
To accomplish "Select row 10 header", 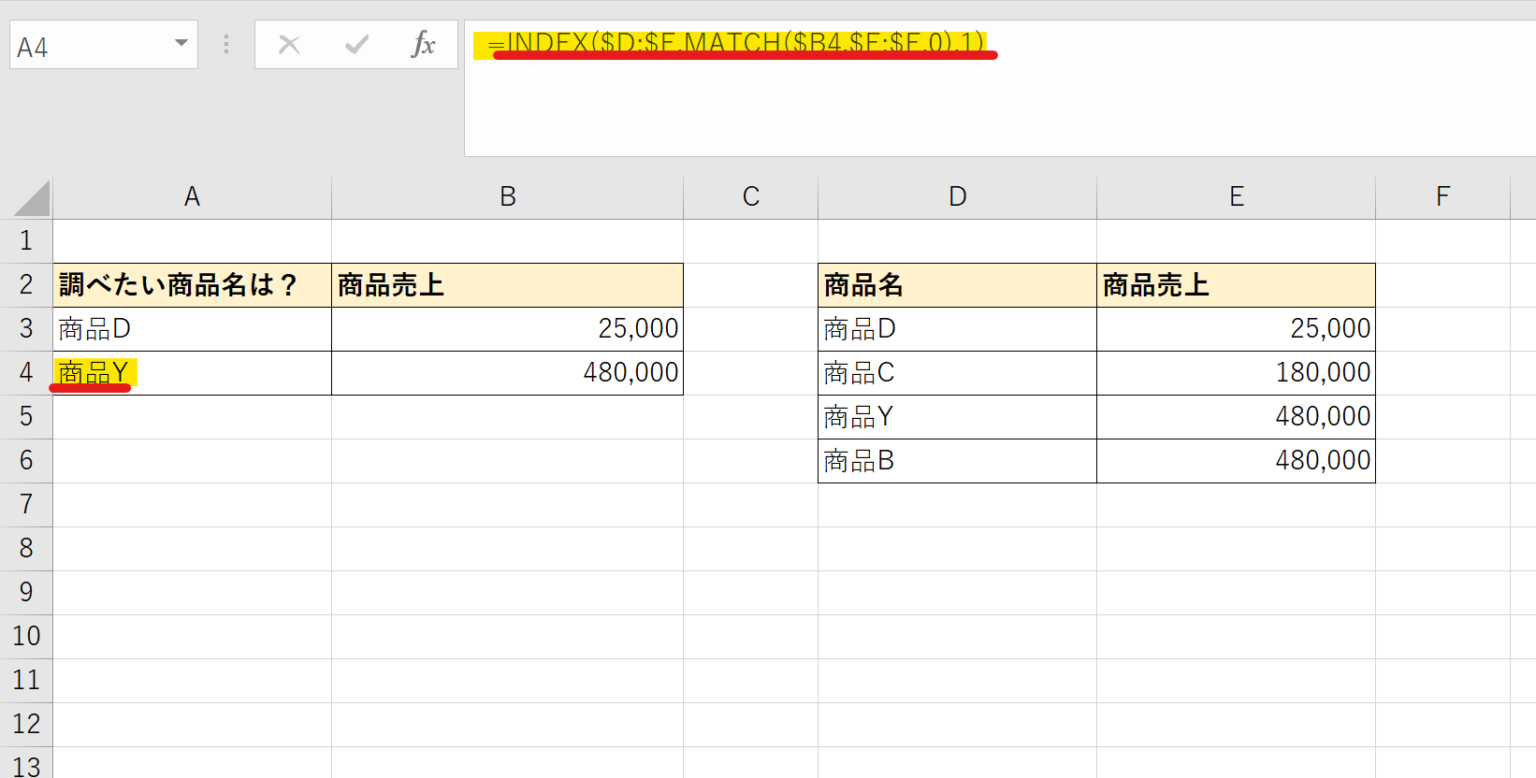I will point(26,637).
